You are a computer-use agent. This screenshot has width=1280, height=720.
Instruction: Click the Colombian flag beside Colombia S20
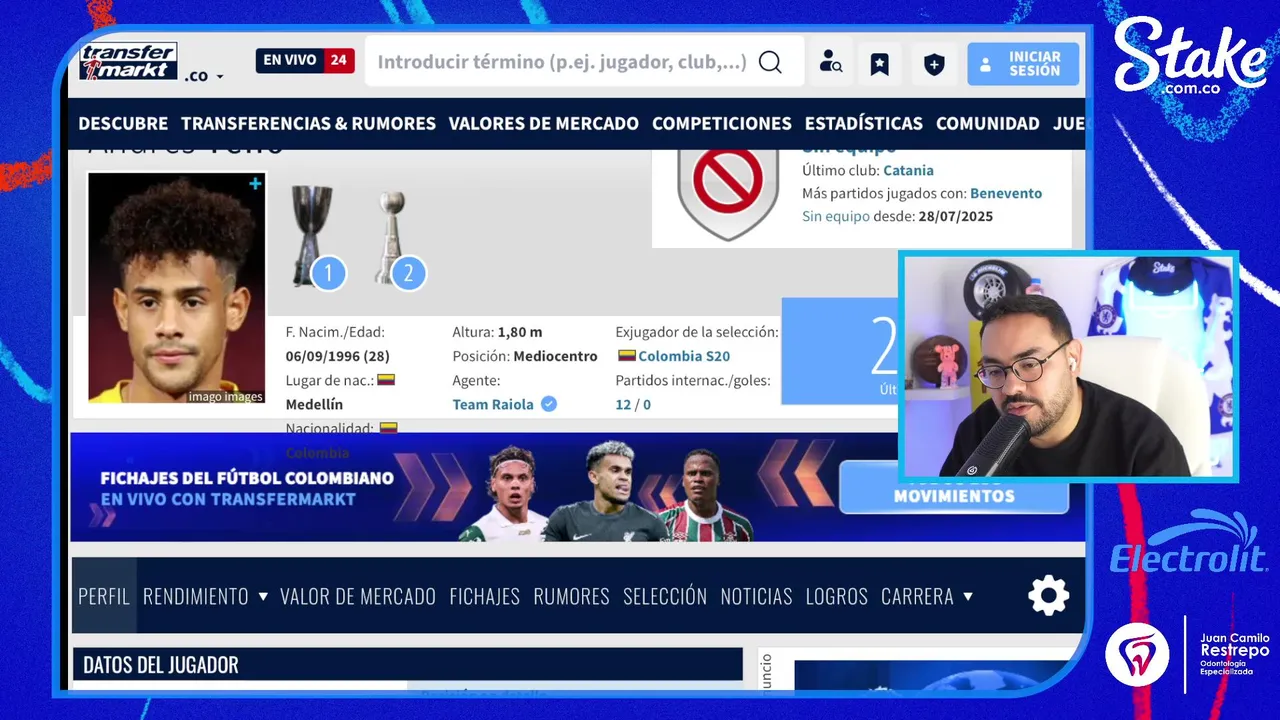(627, 356)
